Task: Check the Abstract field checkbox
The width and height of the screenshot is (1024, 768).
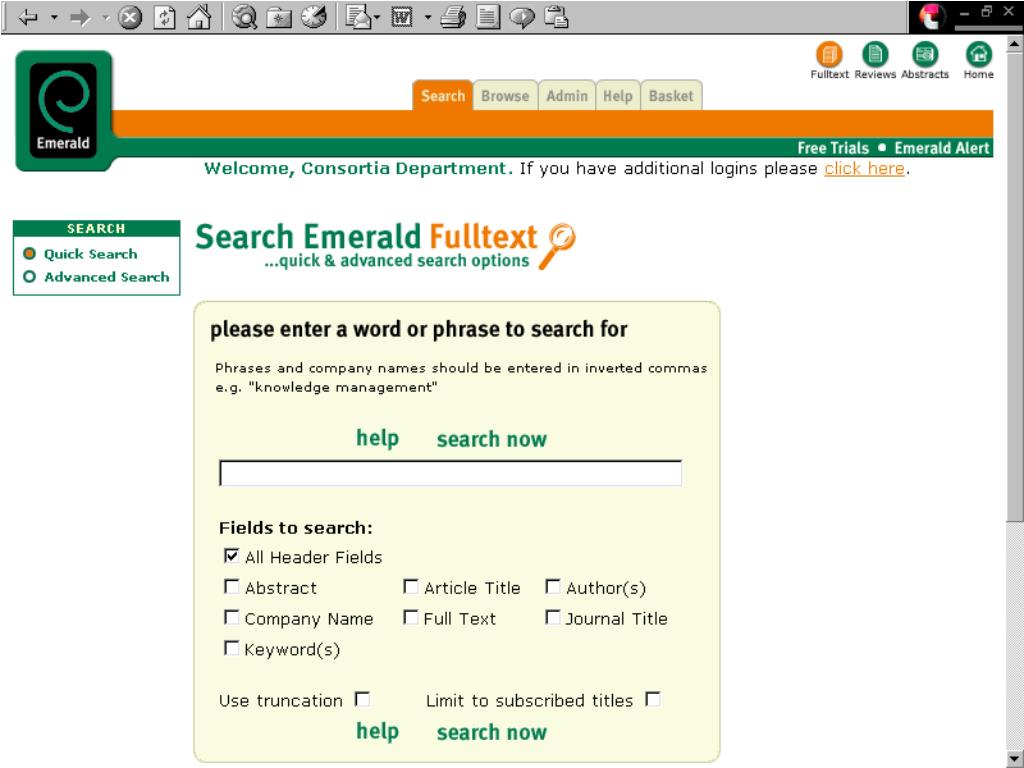Action: 231,586
